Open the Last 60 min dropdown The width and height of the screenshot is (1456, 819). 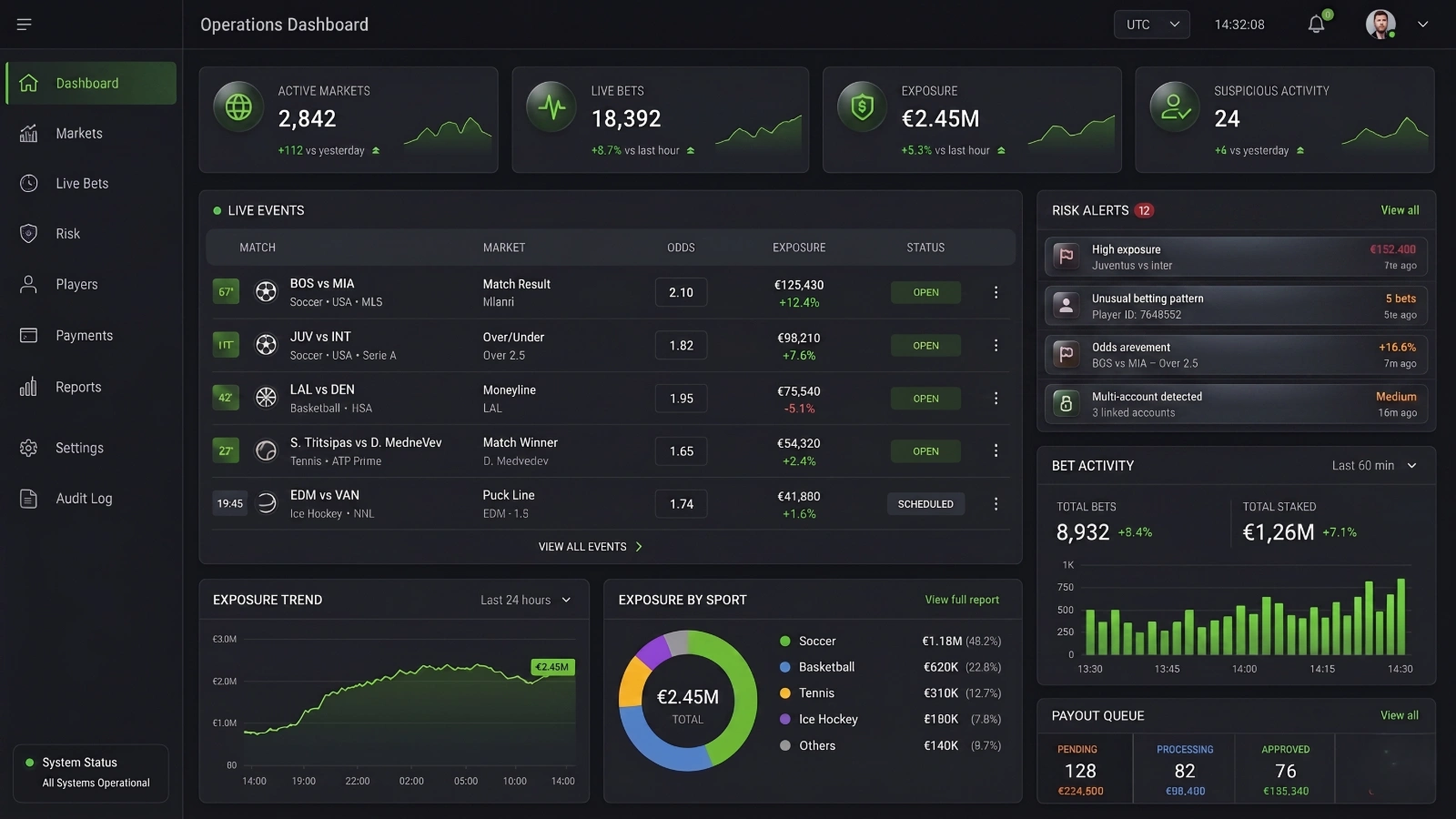coord(1374,465)
